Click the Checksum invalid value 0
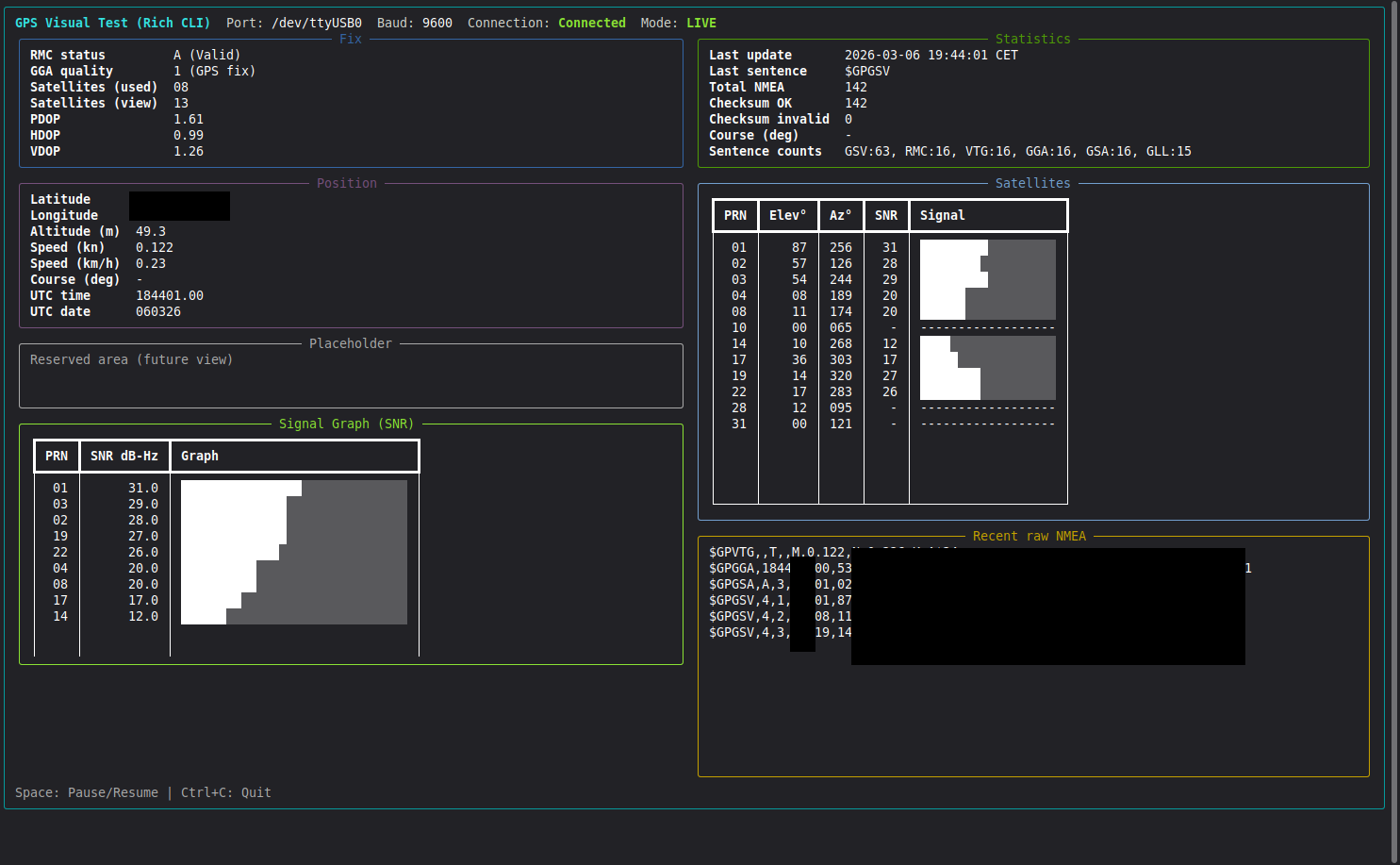1400x865 pixels. click(x=848, y=119)
